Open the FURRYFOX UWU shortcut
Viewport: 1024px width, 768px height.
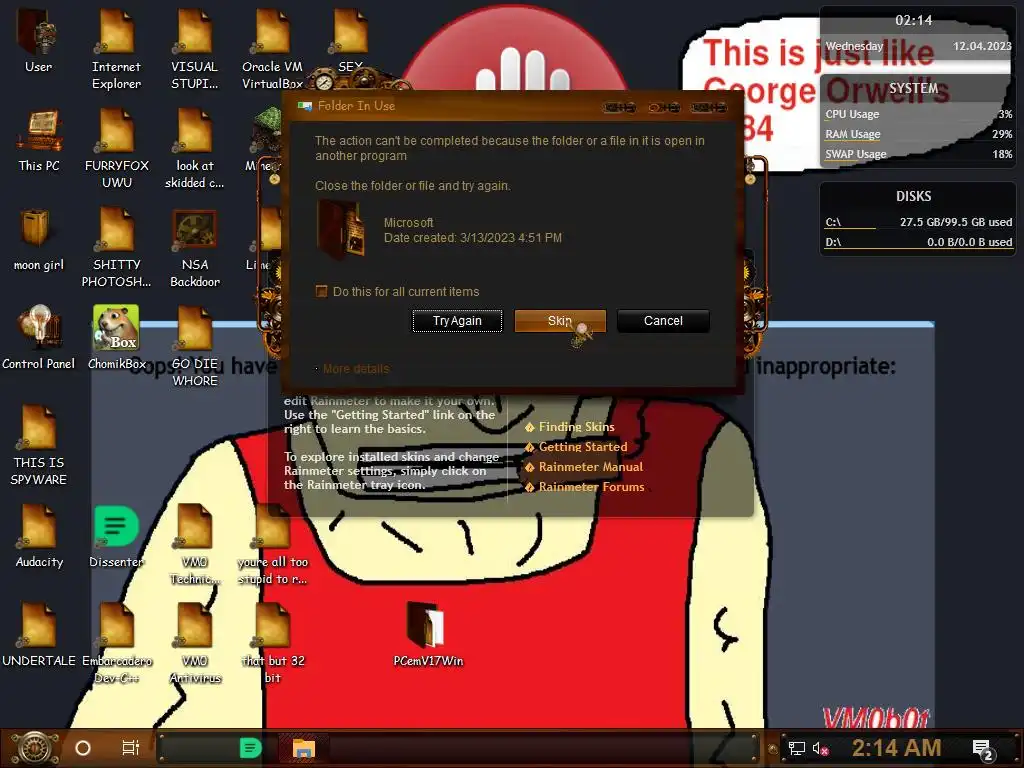(116, 148)
